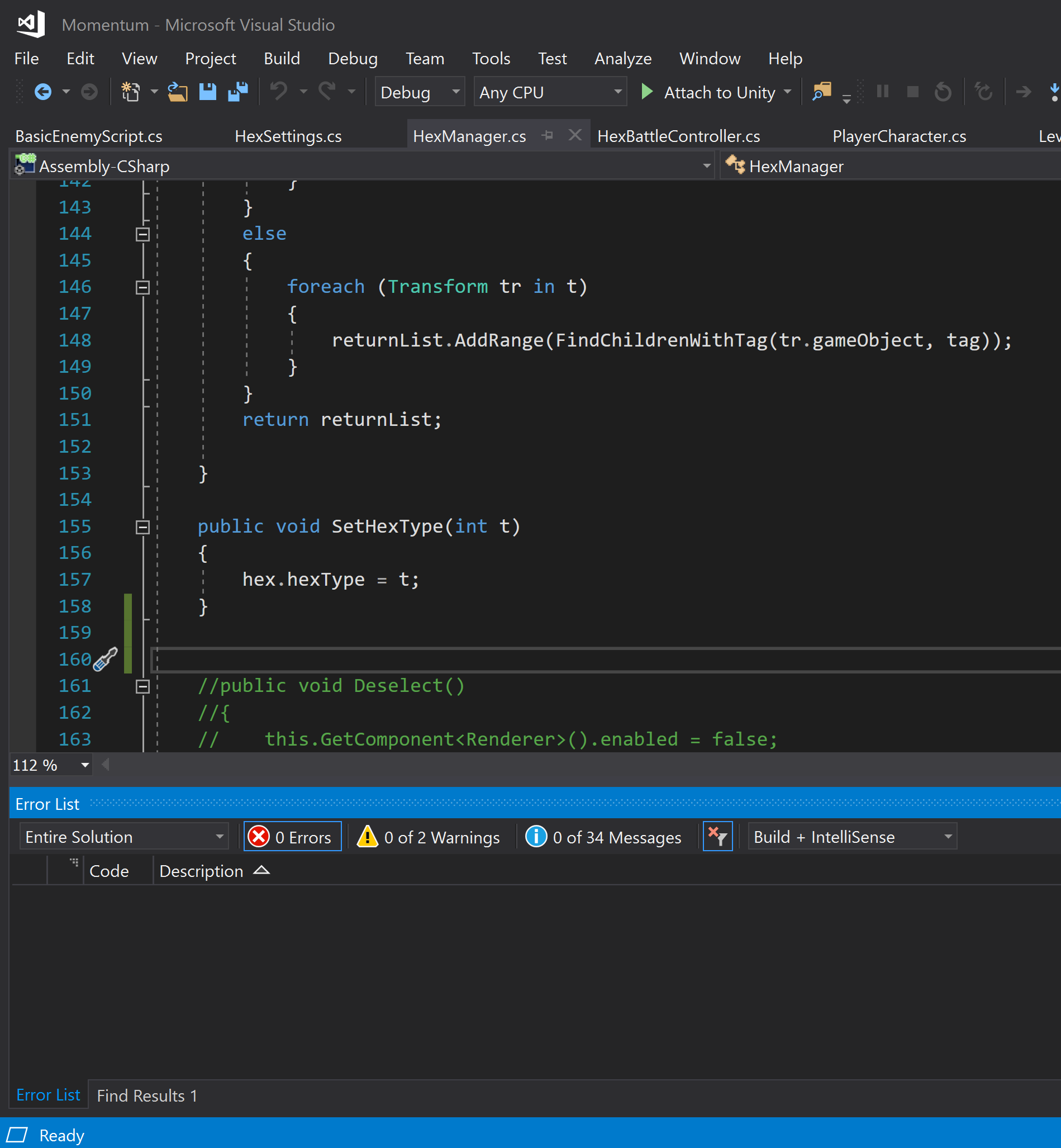Image resolution: width=1061 pixels, height=1148 pixels.
Task: Click the Find in Files icon
Action: [821, 92]
